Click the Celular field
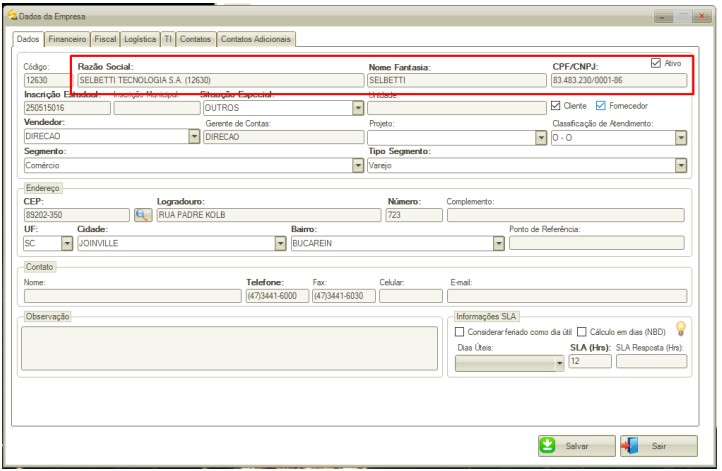Image resolution: width=722 pixels, height=471 pixels. (411, 296)
